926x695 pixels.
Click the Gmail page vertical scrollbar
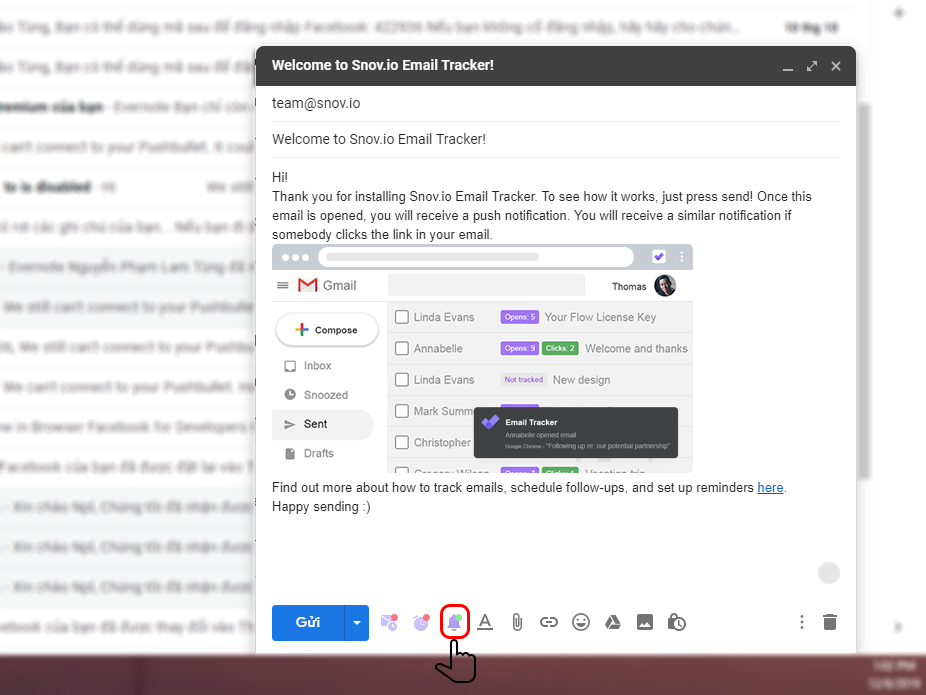[863, 291]
